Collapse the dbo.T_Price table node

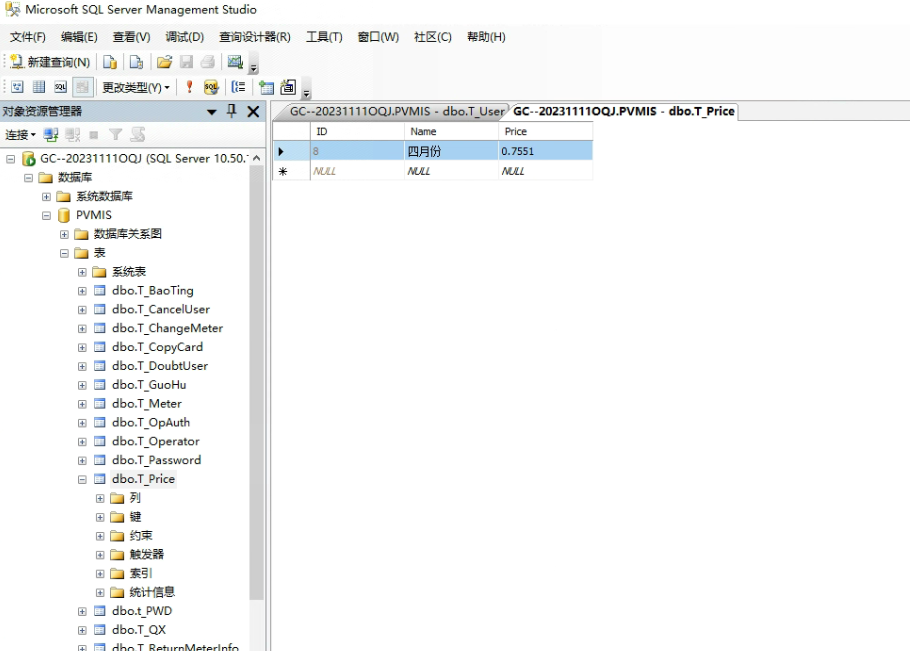(x=82, y=479)
